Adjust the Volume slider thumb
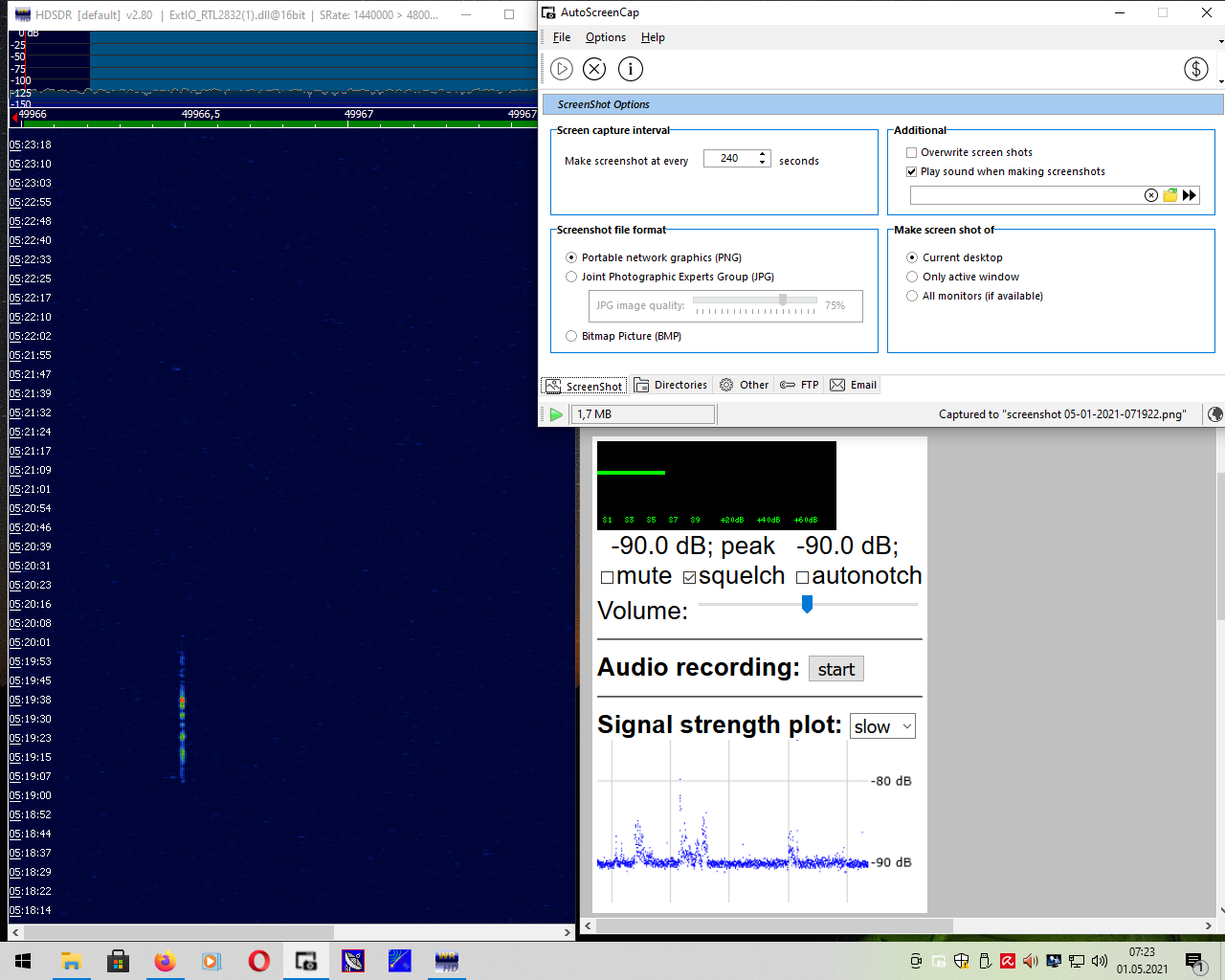This screenshot has width=1225, height=980. pyautogui.click(x=807, y=604)
